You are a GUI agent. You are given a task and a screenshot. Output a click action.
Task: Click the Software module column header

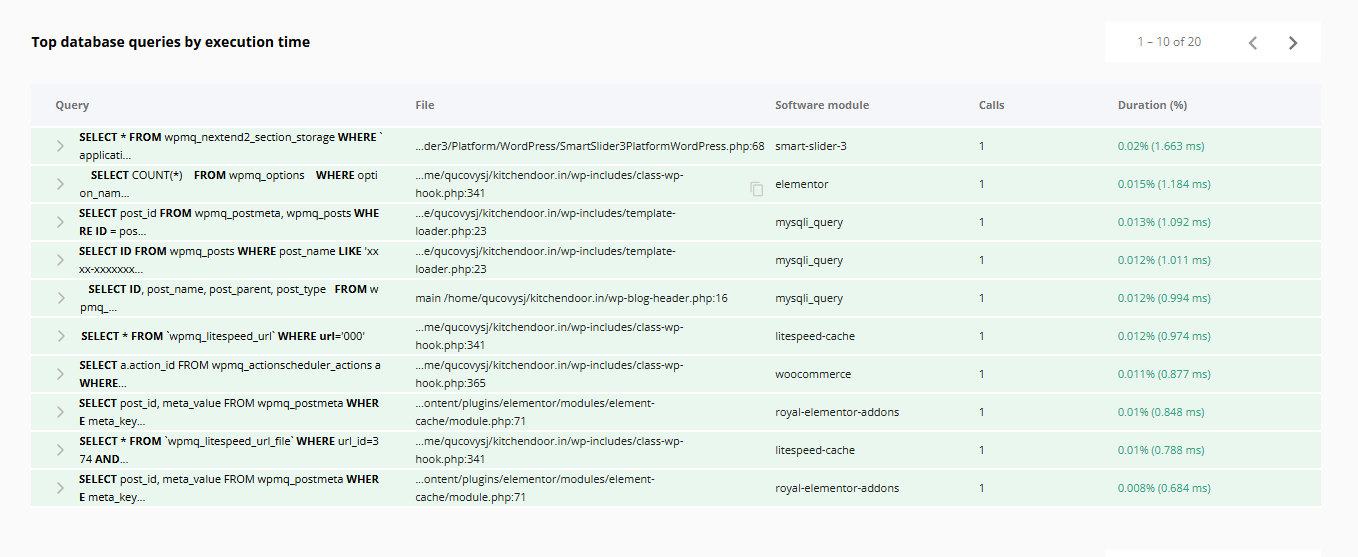[x=821, y=105]
